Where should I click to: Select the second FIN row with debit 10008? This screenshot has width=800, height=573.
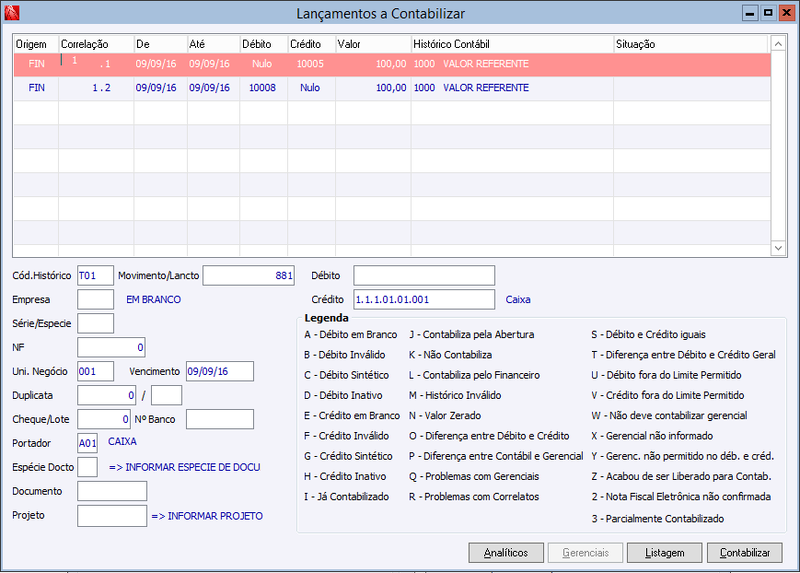pos(392,88)
